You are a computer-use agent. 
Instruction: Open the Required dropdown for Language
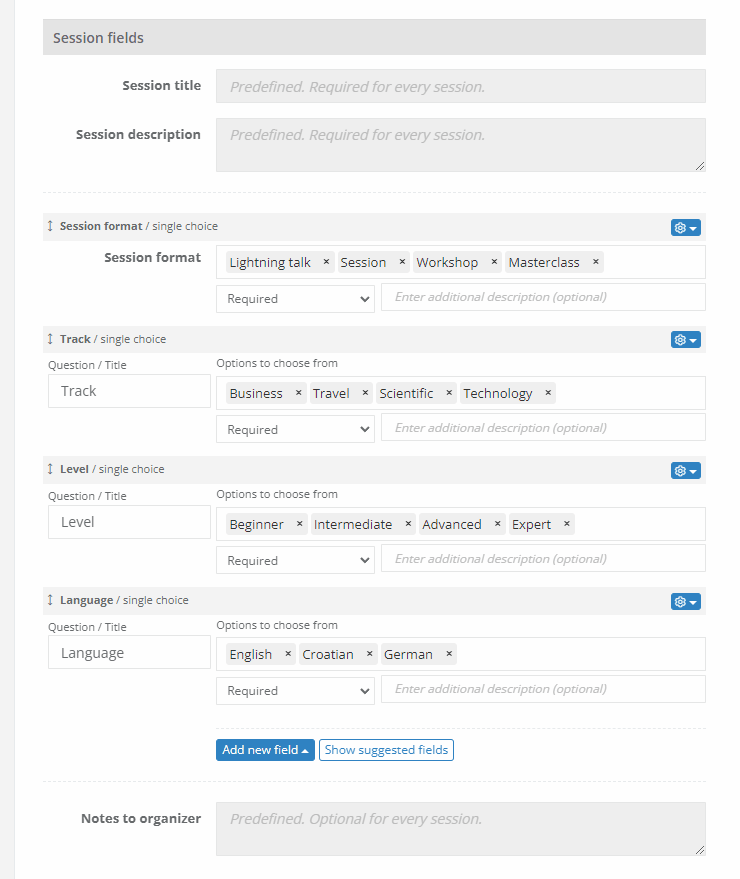295,691
